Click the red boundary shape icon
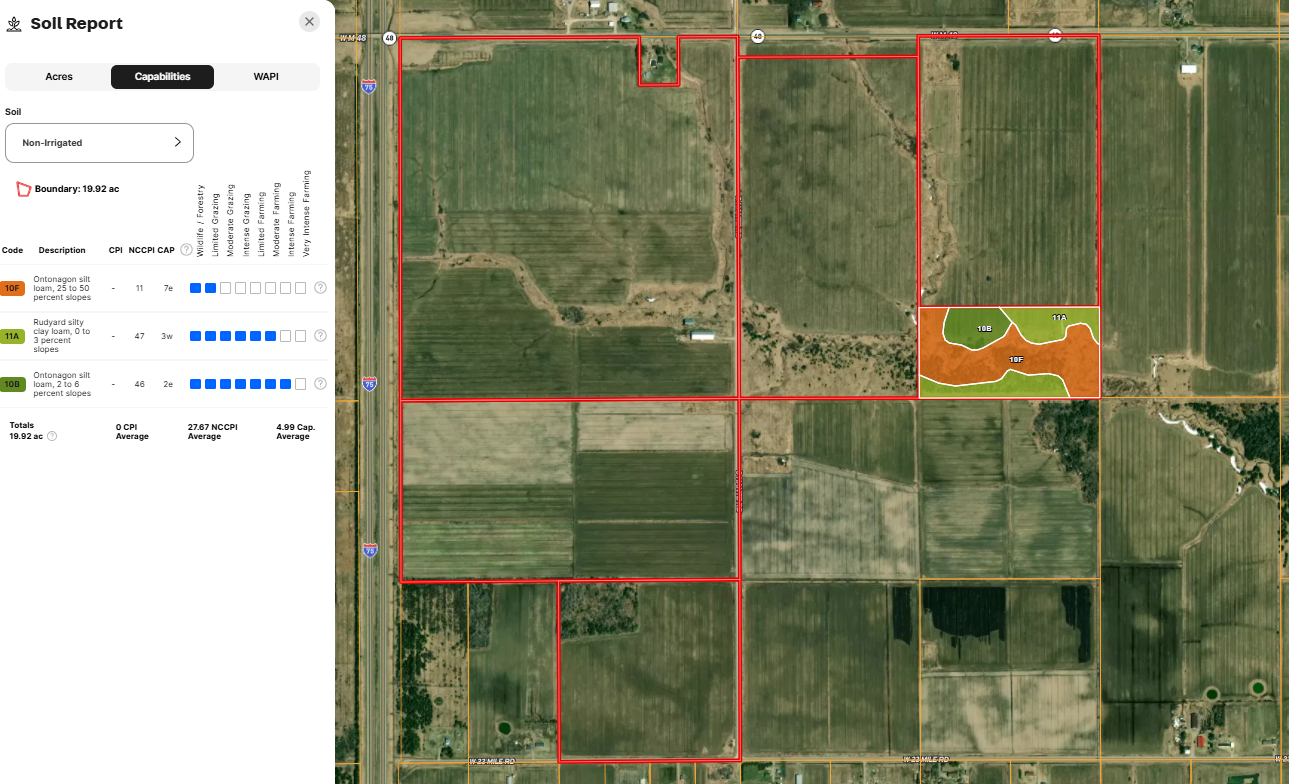This screenshot has height=784, width=1289. click(x=23, y=189)
